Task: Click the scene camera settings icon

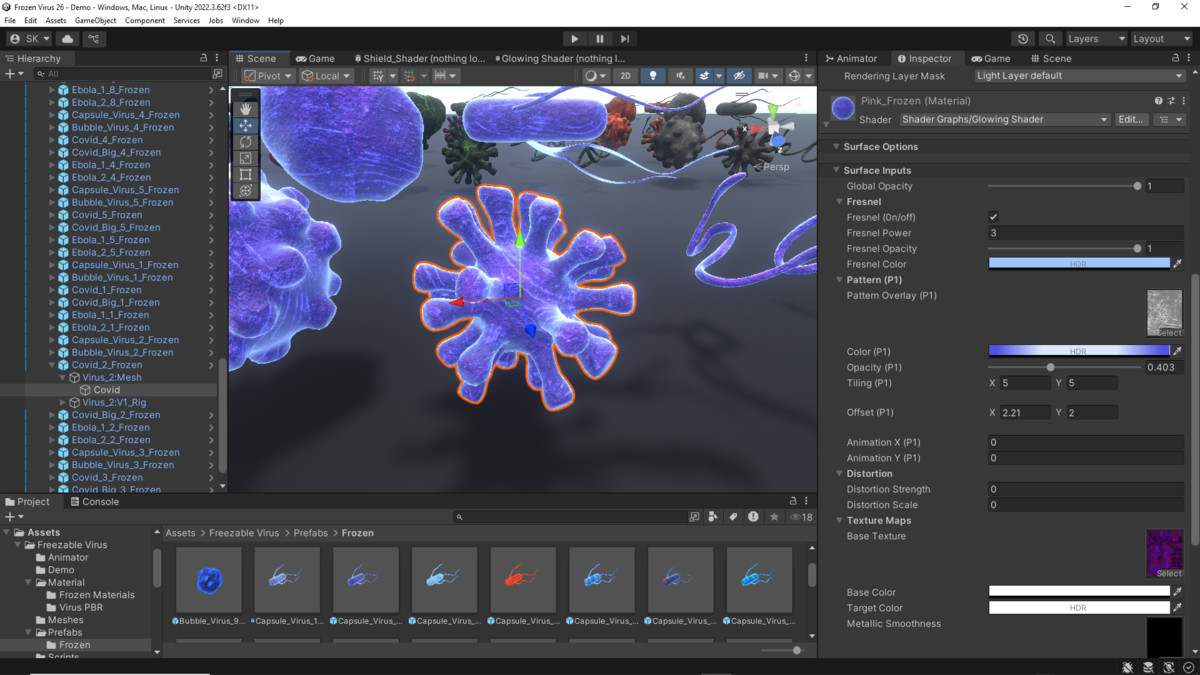Action: pos(763,75)
